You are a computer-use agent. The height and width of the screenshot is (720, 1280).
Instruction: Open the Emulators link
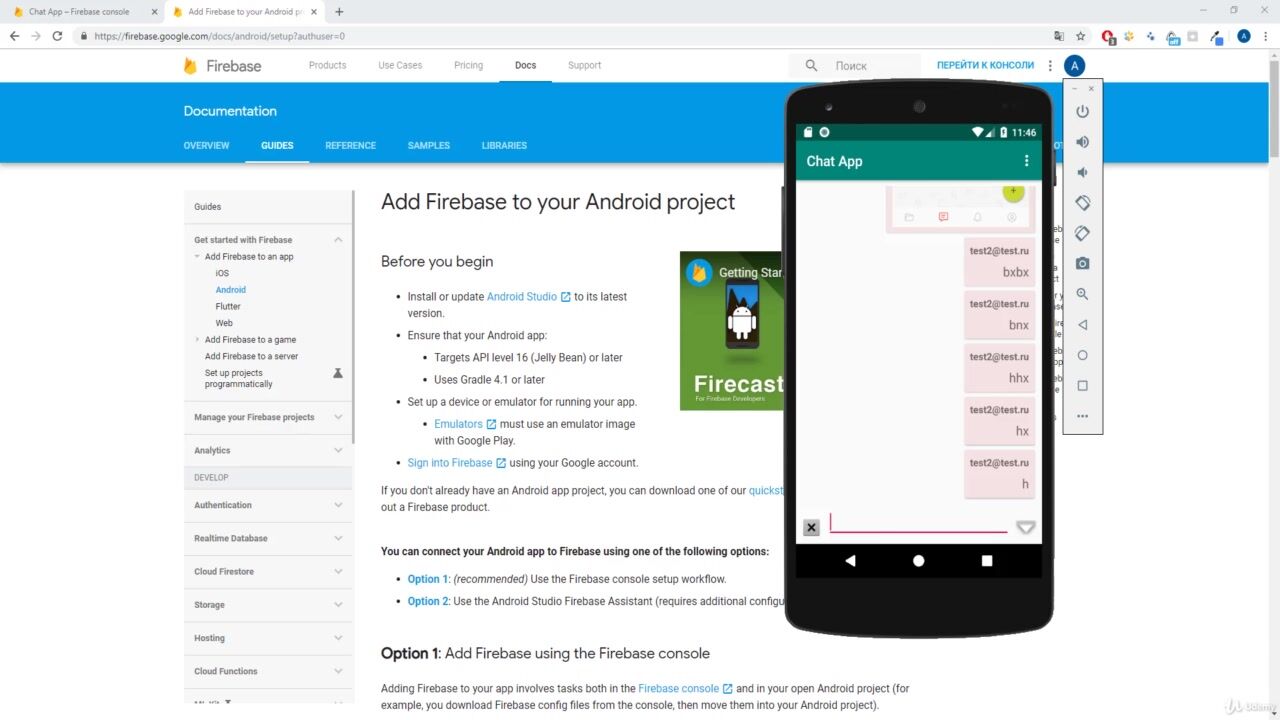click(x=465, y=424)
